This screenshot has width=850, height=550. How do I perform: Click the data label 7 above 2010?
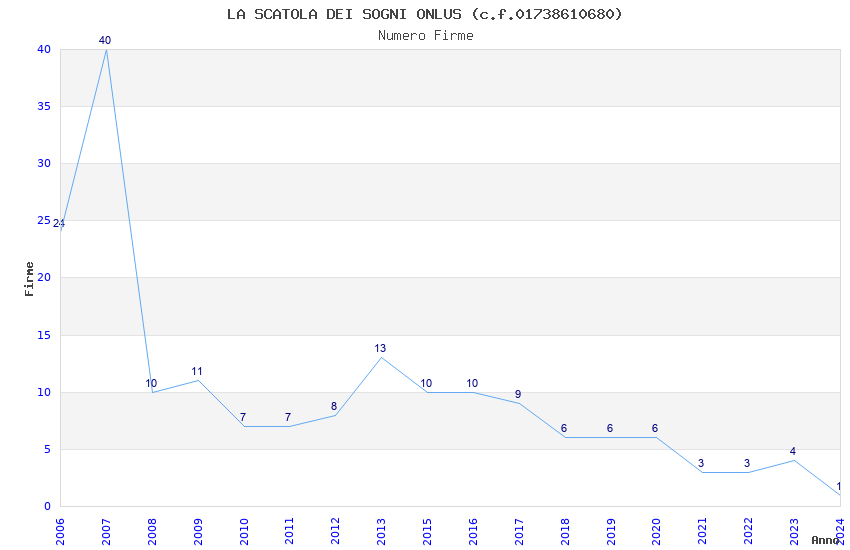tap(243, 417)
